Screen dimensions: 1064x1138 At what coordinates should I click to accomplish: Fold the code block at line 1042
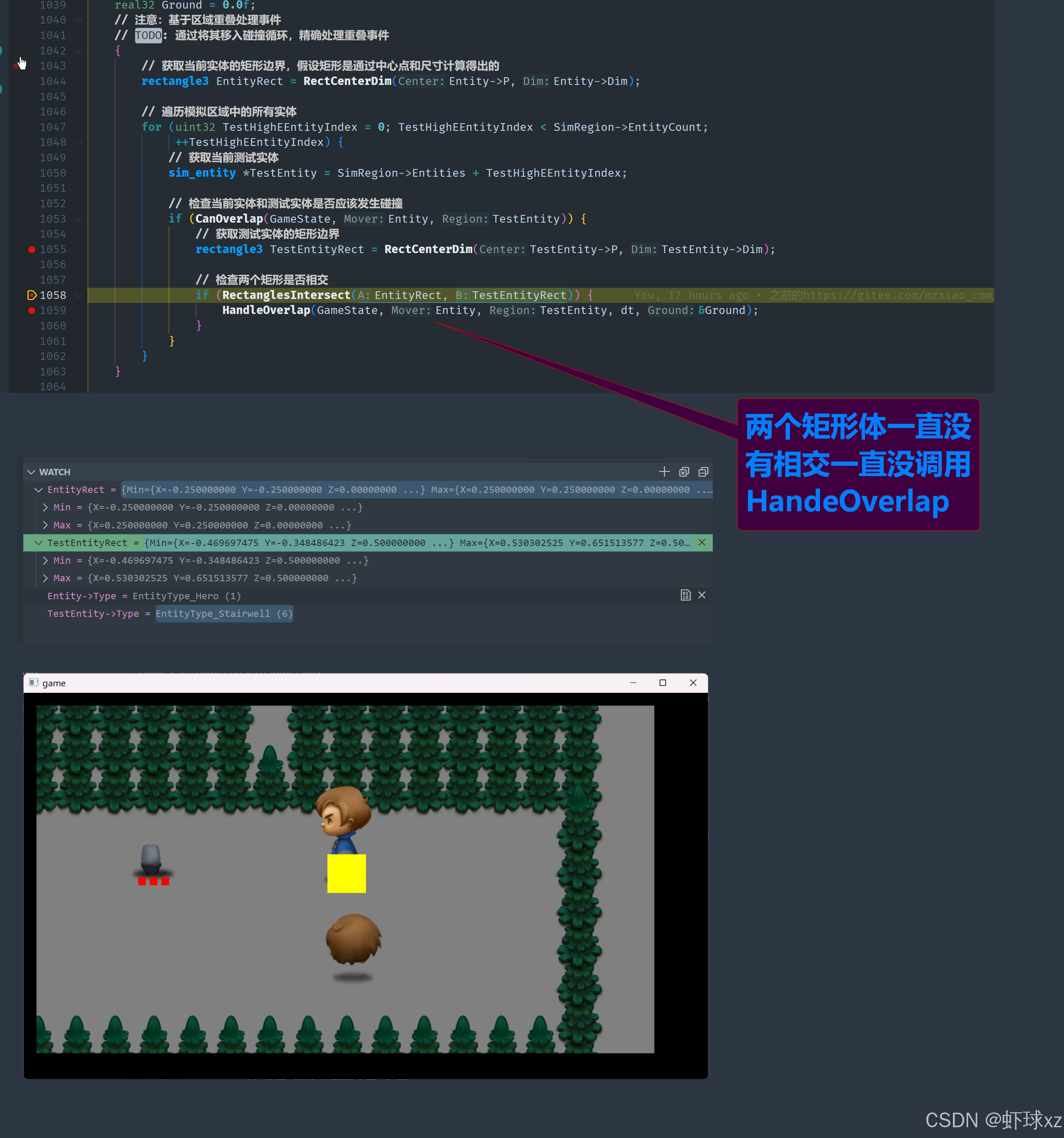coord(79,50)
